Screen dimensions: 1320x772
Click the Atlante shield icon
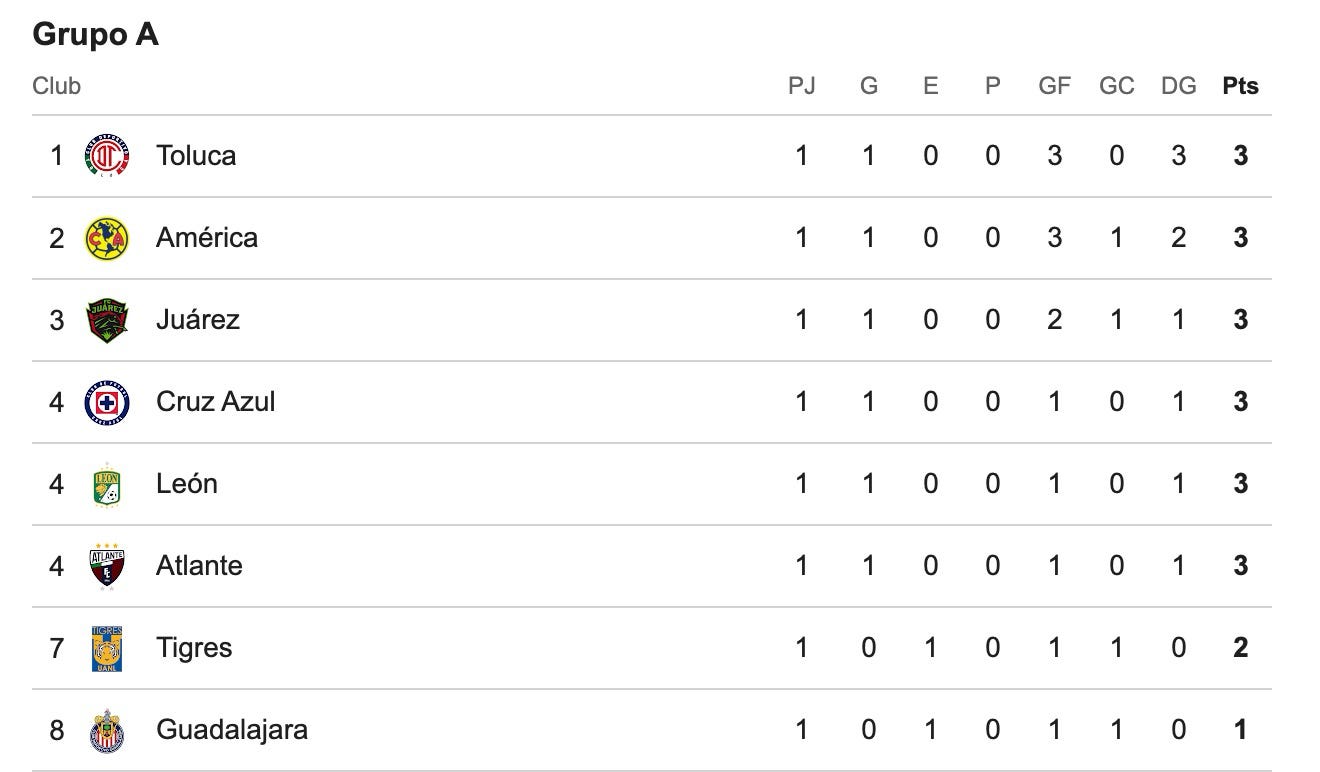107,566
